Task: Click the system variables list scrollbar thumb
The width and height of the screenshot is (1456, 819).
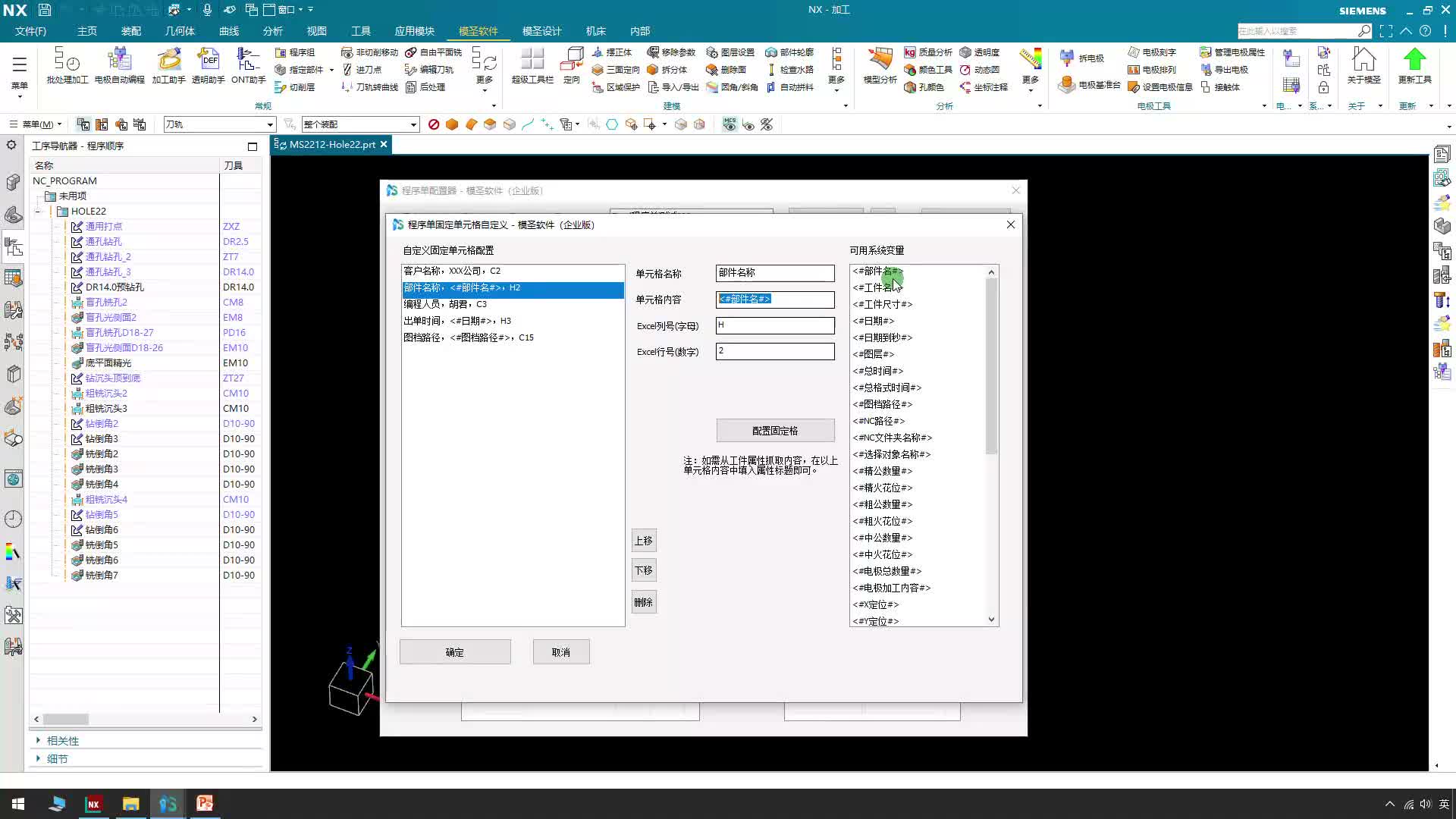Action: [991, 366]
